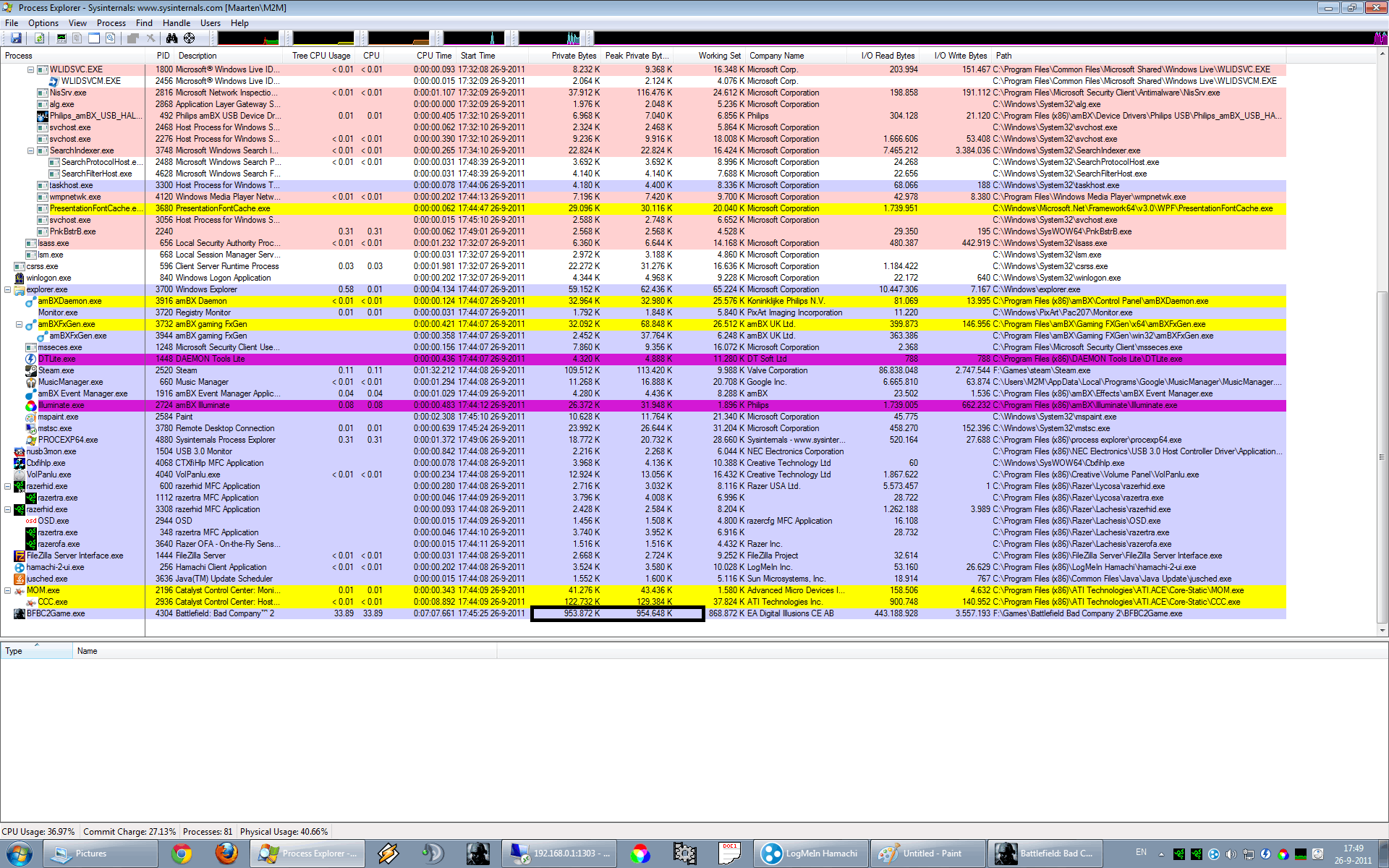The width and height of the screenshot is (1389, 868).
Task: Collapse the explorer.exe process tree
Action: point(8,289)
